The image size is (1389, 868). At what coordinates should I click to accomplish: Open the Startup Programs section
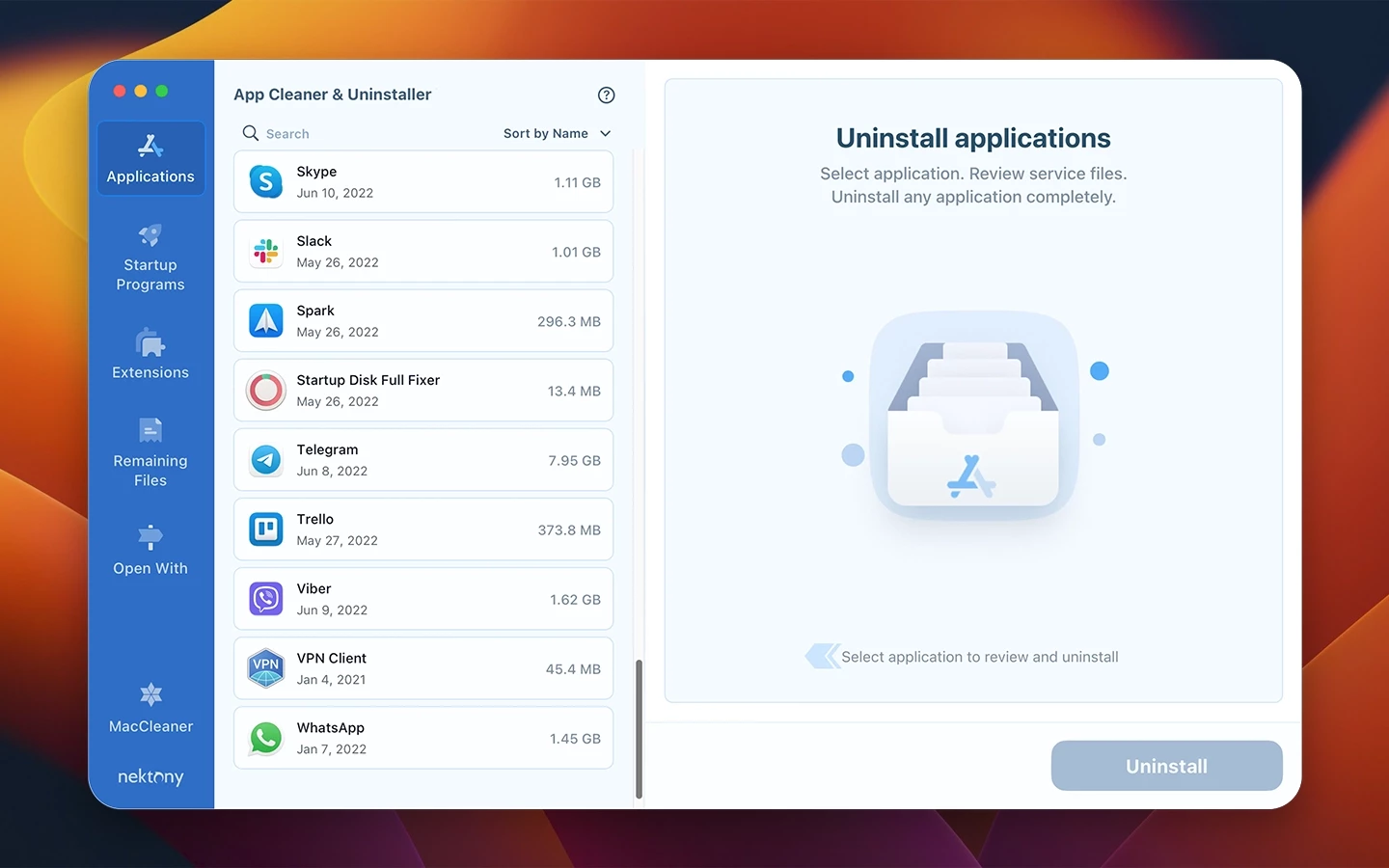click(x=150, y=258)
